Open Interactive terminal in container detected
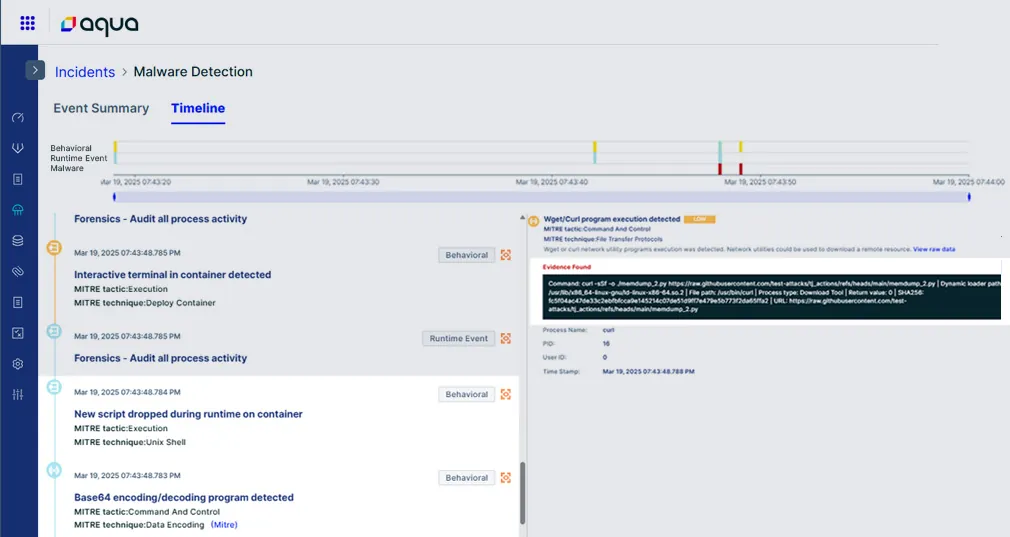 173,274
